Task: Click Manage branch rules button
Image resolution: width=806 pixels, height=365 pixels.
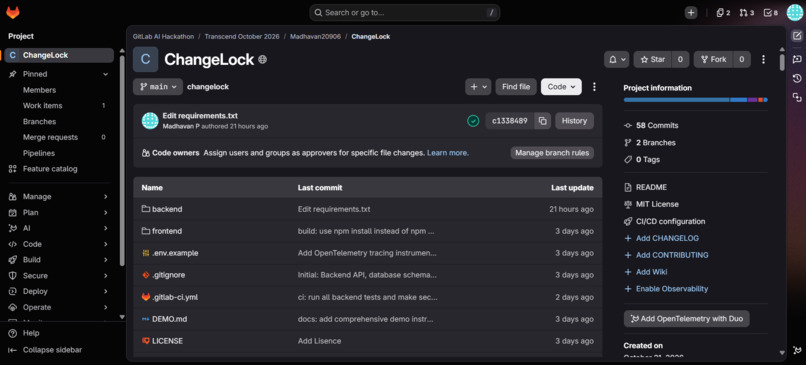Action: [552, 153]
